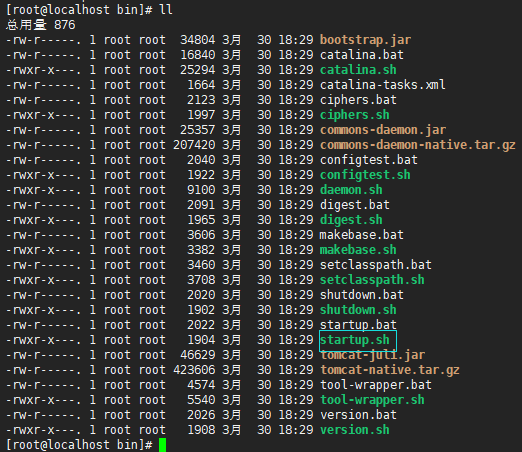Viewport: 522px width, 452px height.
Task: Click the ciphers.bat file name
Action: point(358,100)
